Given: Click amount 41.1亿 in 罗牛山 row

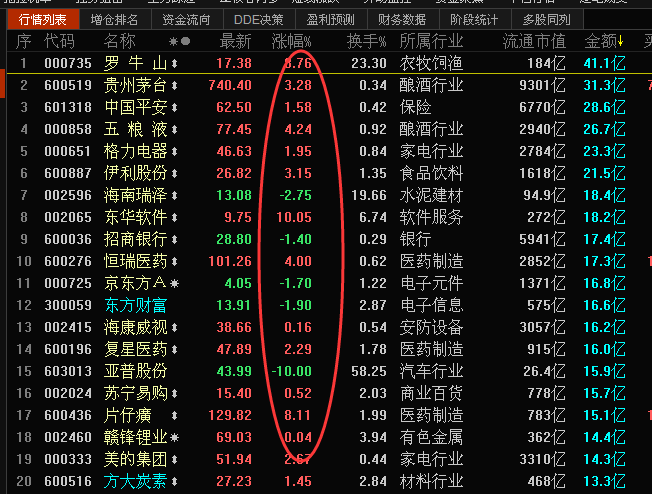Looking at the screenshot, I should click(604, 63).
